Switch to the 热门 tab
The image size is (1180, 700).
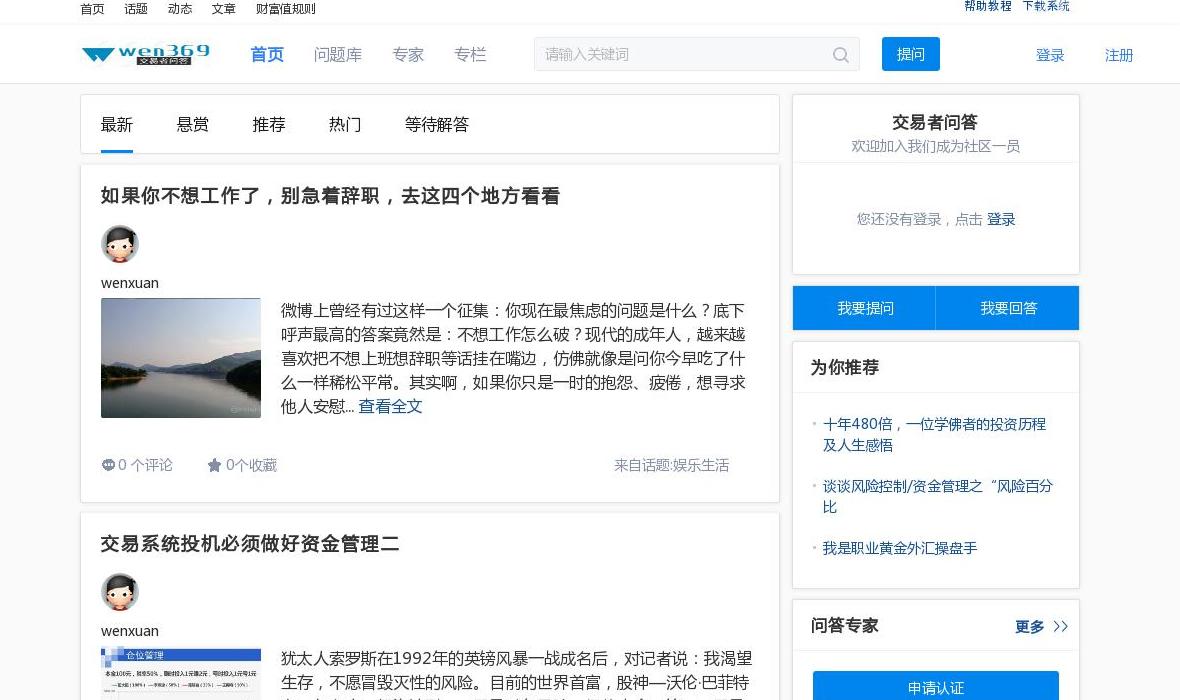[x=345, y=125]
